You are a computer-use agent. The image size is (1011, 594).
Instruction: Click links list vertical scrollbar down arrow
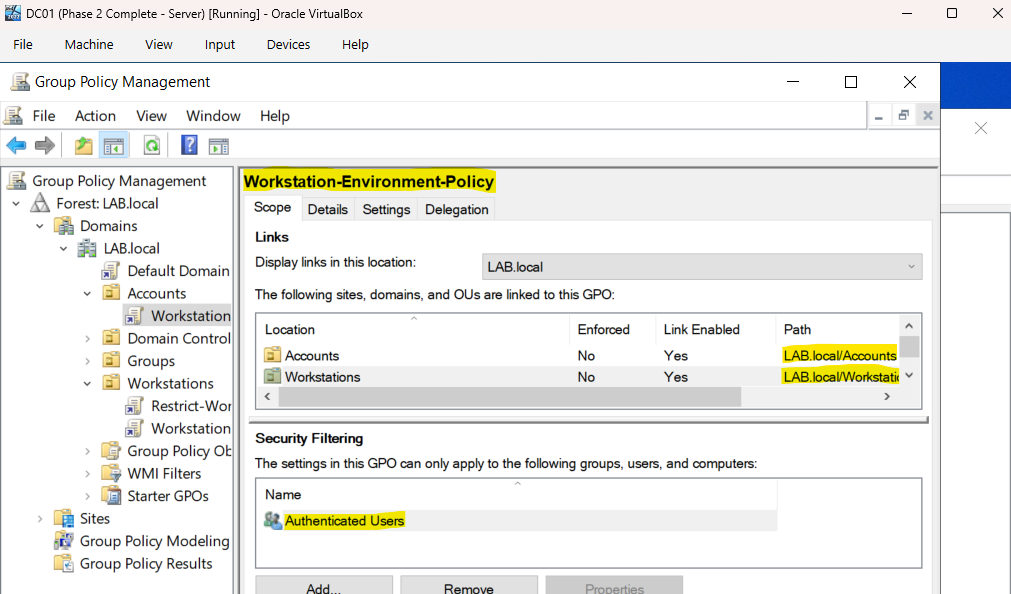tap(909, 375)
